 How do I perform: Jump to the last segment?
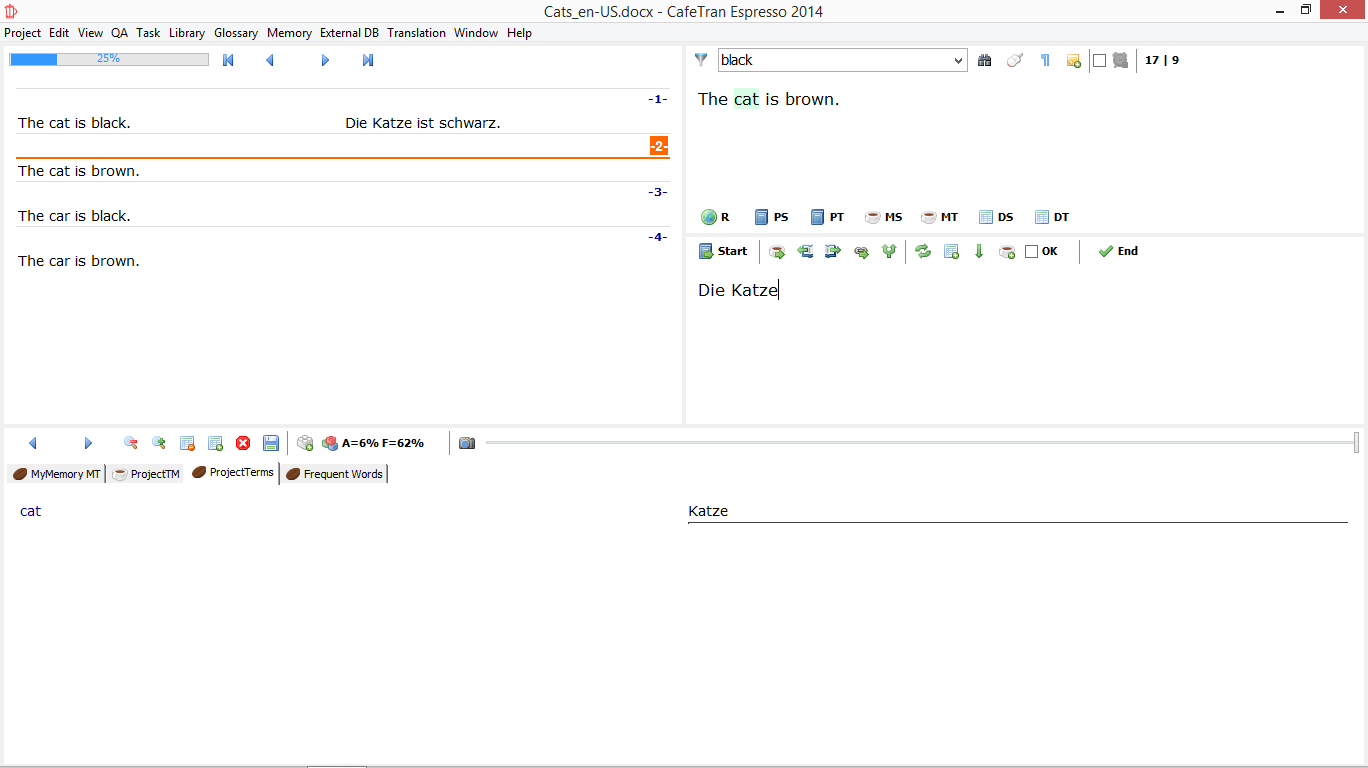368,60
